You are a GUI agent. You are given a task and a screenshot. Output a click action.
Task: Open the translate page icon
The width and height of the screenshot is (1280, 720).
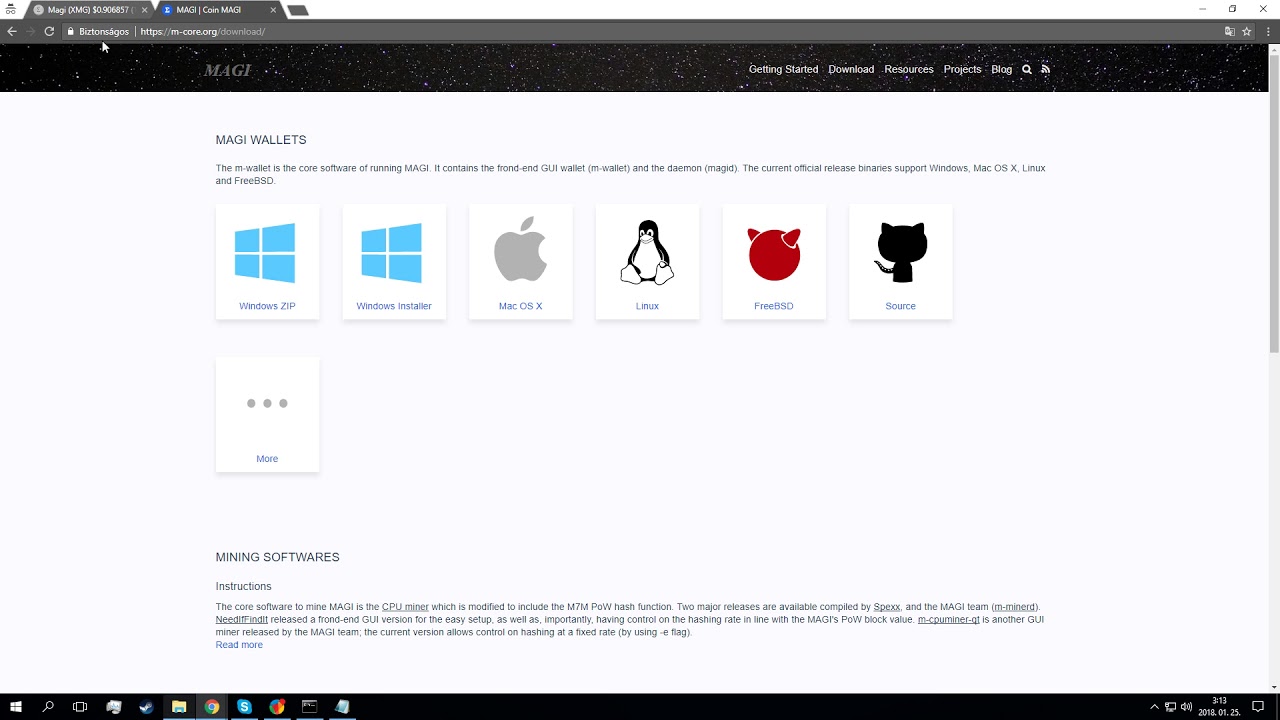pos(1230,31)
